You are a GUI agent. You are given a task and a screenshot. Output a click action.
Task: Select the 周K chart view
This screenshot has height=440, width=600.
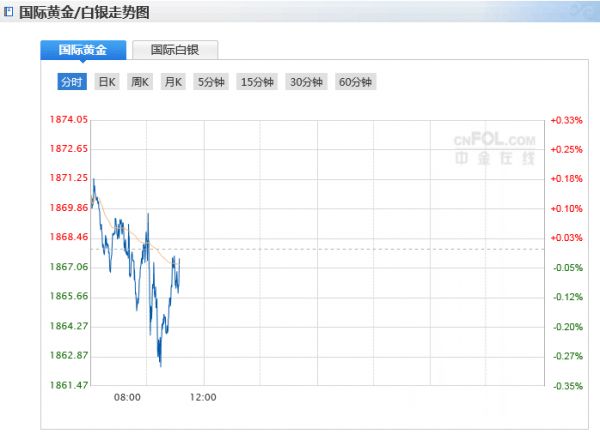[x=140, y=81]
